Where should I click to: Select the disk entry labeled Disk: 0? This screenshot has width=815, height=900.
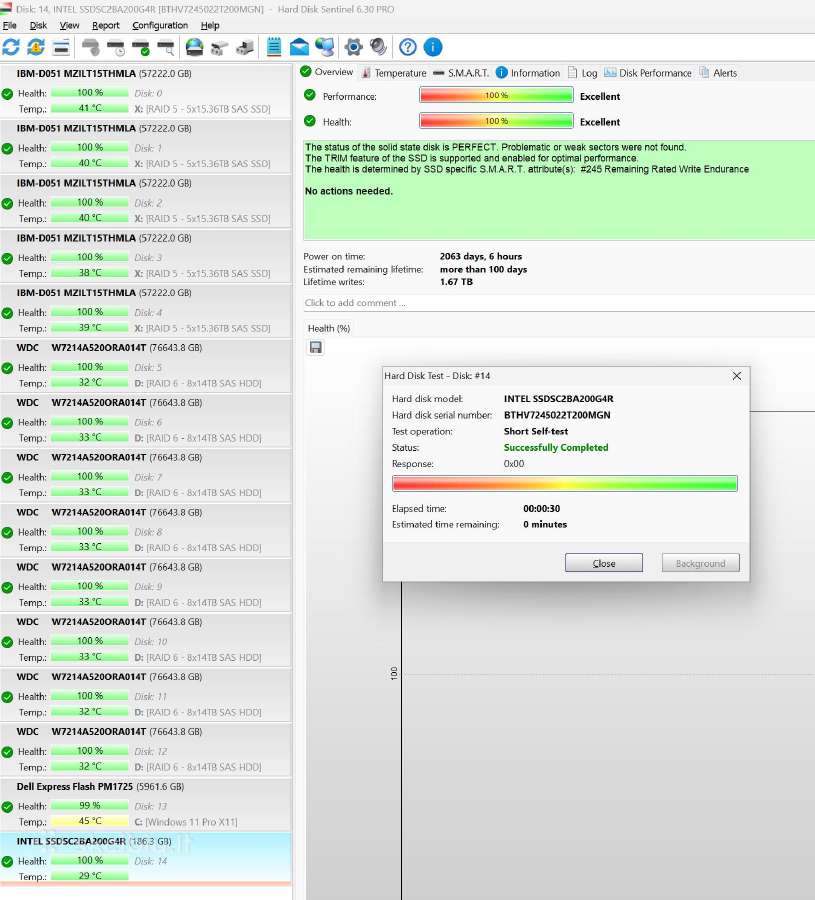(146, 91)
